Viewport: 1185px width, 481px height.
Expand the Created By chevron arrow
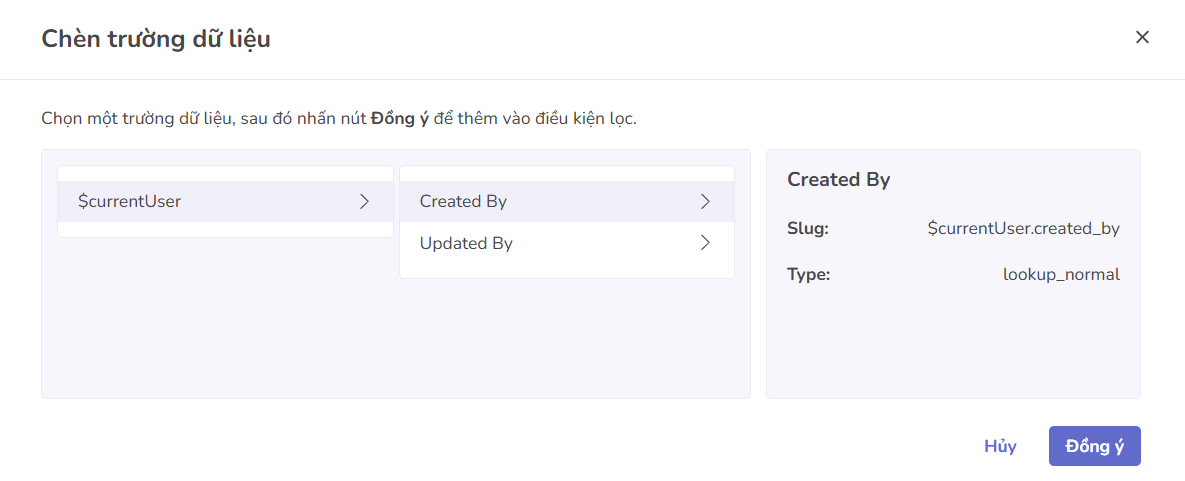pos(705,201)
